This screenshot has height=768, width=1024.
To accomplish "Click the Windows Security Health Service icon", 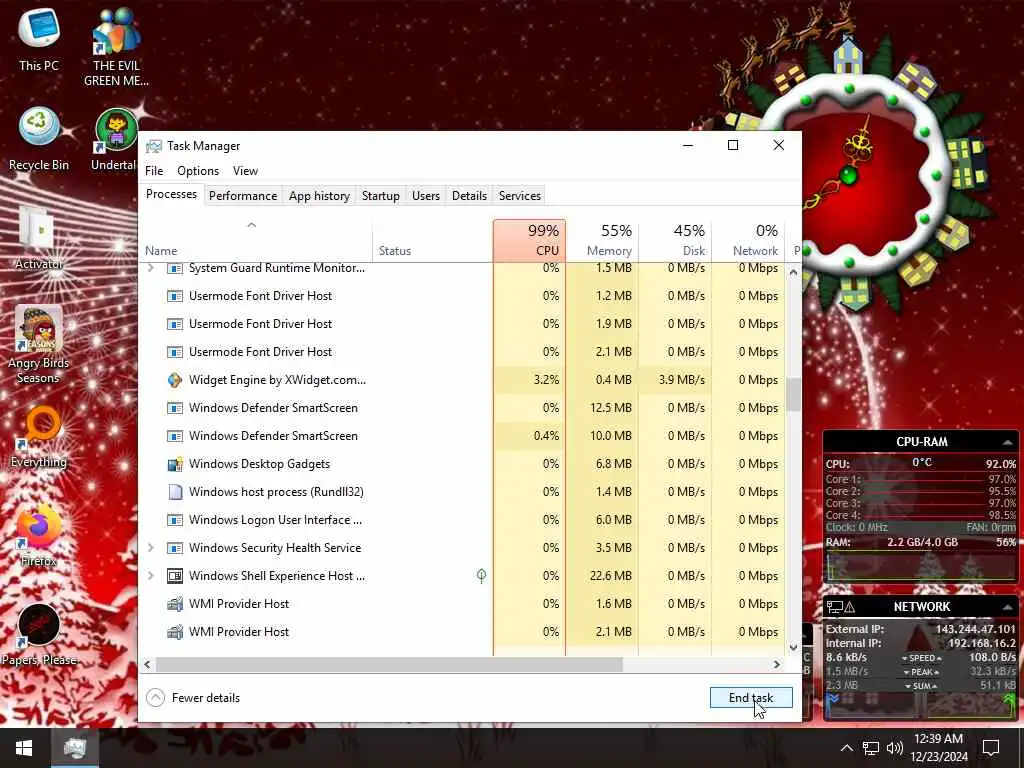I will [174, 547].
